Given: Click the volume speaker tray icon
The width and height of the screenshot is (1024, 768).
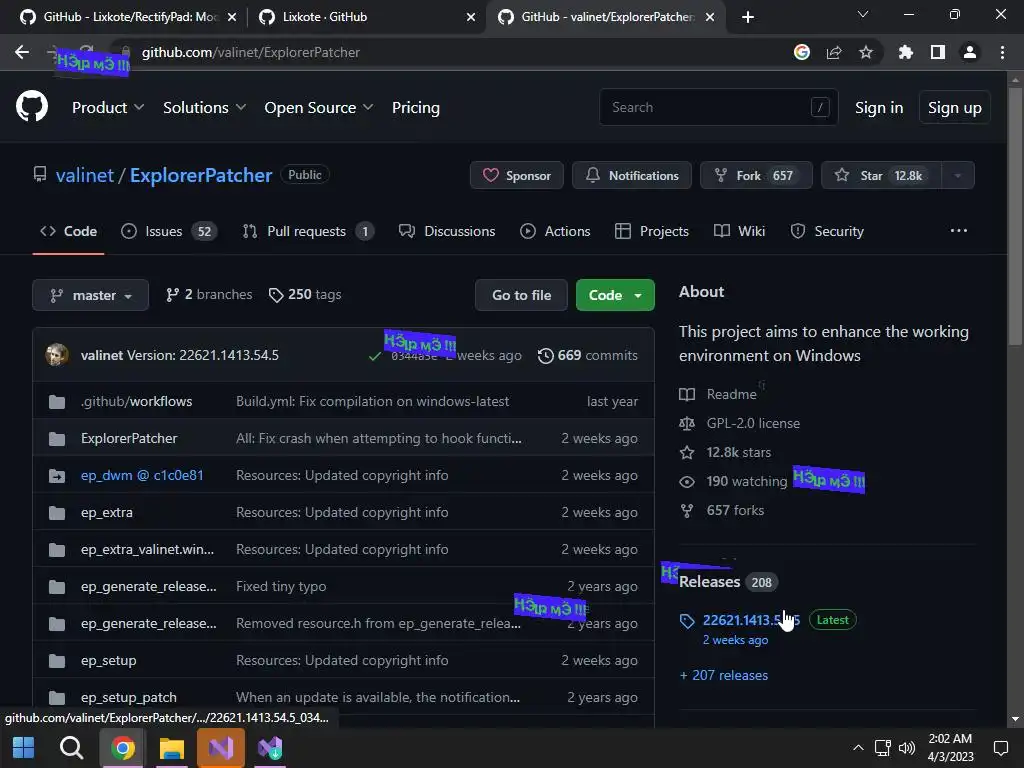Looking at the screenshot, I should pos(906,748).
